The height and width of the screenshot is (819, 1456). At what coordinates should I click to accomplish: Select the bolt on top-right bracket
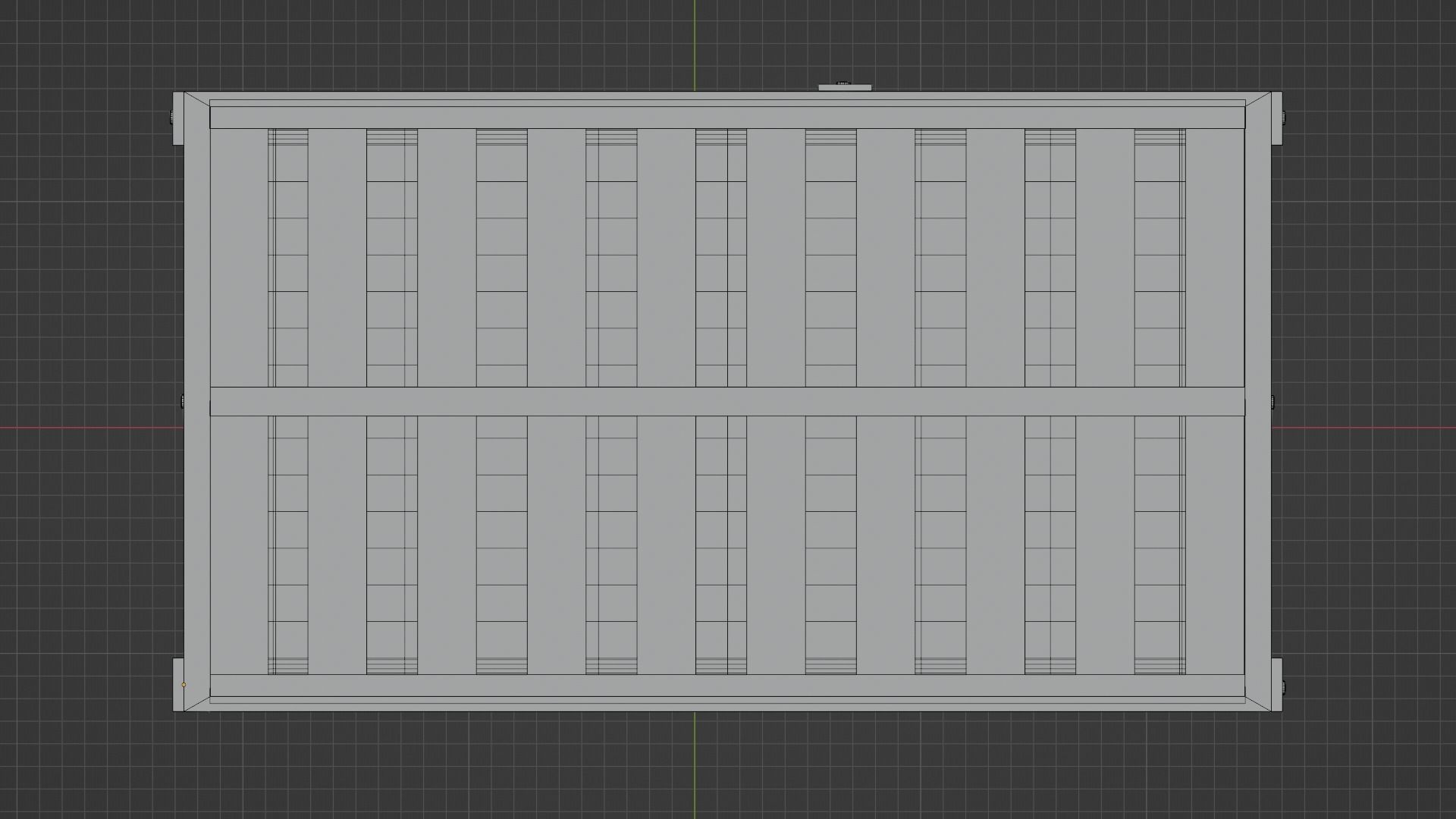tap(1284, 118)
